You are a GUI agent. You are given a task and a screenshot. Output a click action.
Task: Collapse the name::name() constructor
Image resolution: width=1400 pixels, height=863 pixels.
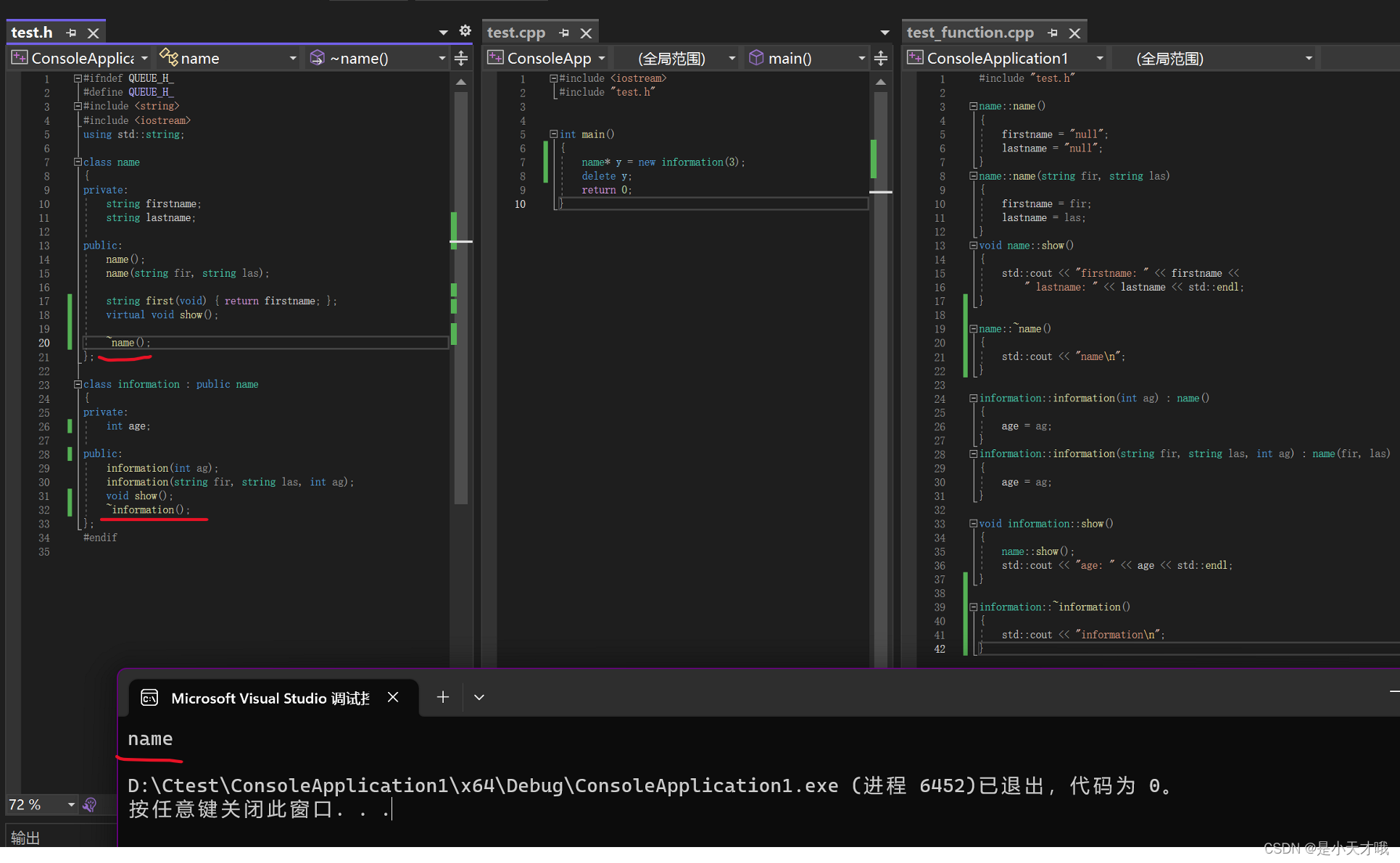pyautogui.click(x=974, y=107)
